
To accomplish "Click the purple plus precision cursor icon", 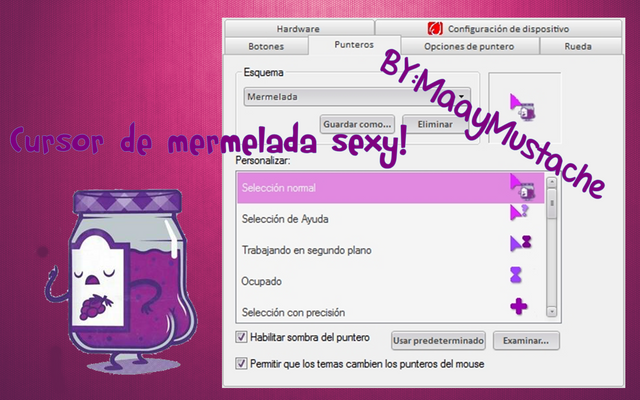I will (x=518, y=306).
